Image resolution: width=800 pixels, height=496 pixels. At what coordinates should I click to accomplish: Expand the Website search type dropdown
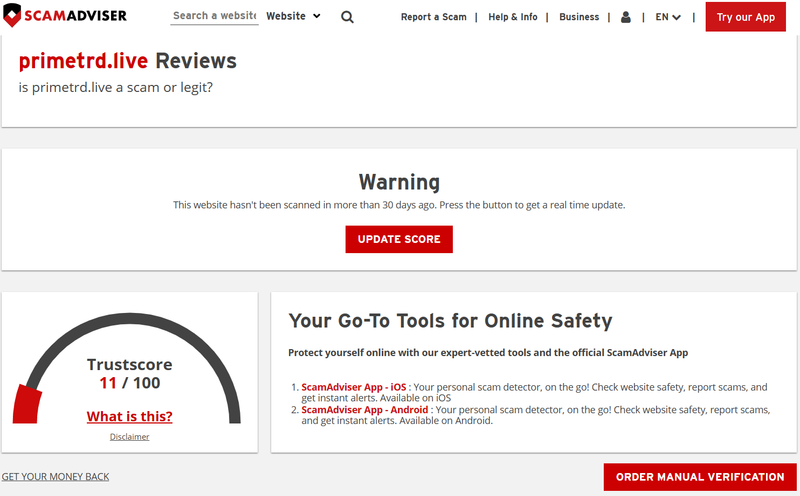coord(293,16)
